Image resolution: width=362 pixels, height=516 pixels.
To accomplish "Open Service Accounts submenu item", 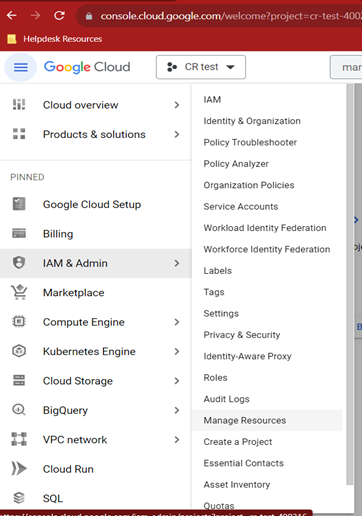I will (241, 206).
